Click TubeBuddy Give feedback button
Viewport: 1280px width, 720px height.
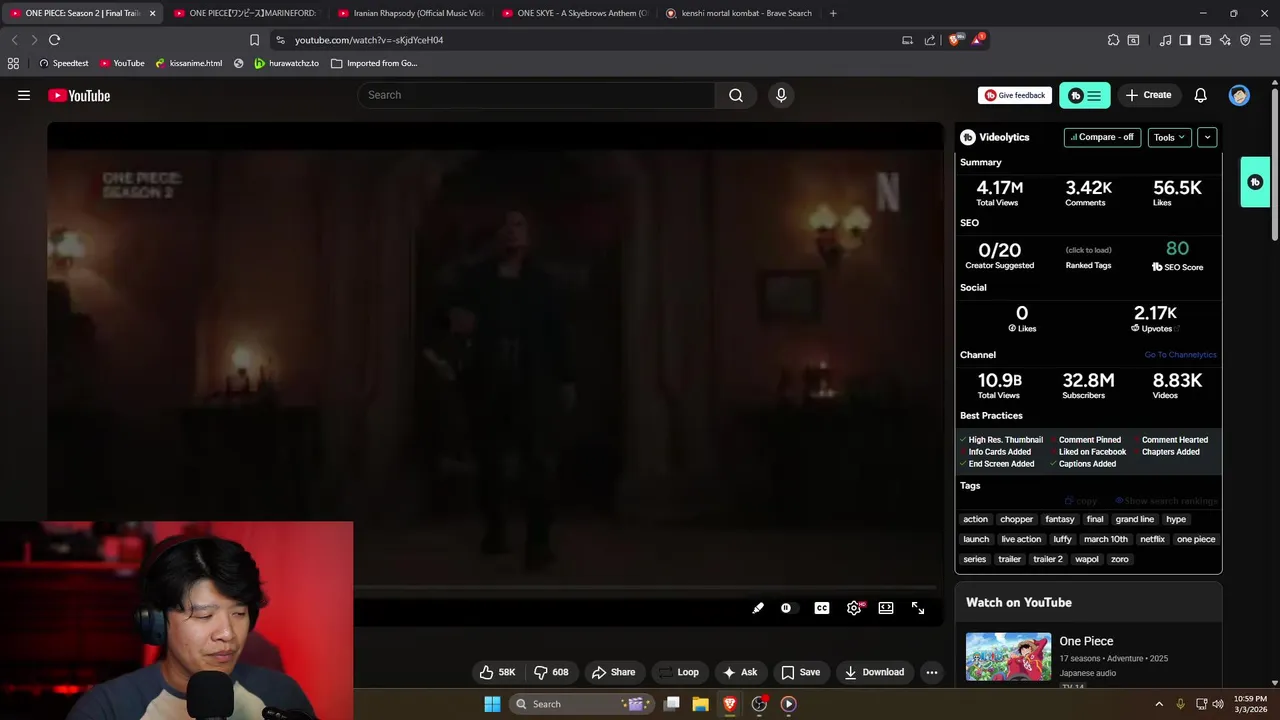(1015, 95)
